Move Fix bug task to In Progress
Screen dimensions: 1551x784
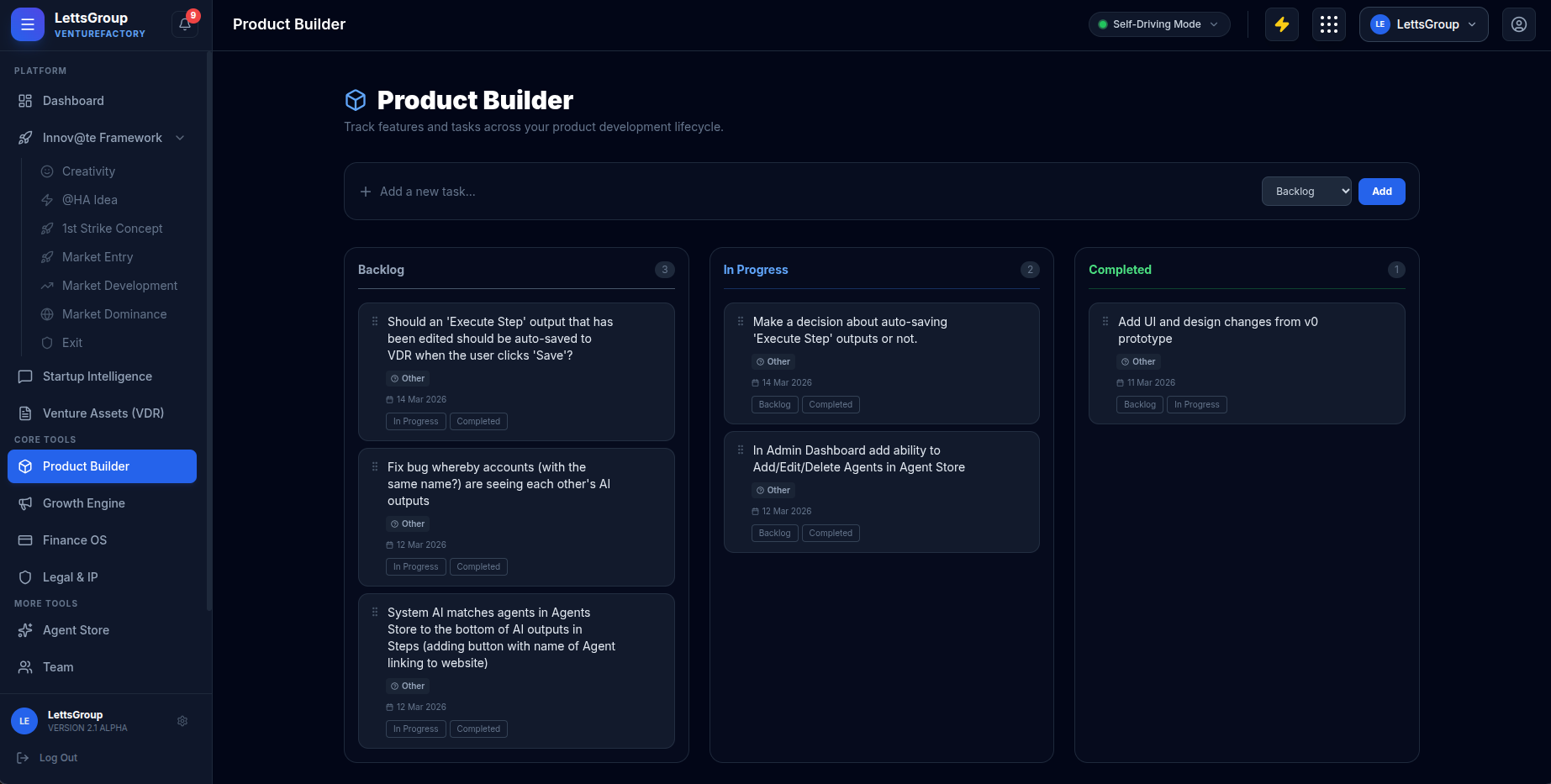(415, 567)
